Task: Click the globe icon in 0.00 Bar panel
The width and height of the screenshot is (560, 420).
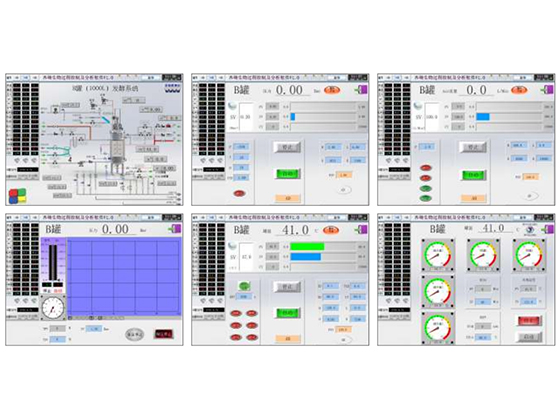Action: pos(232,106)
